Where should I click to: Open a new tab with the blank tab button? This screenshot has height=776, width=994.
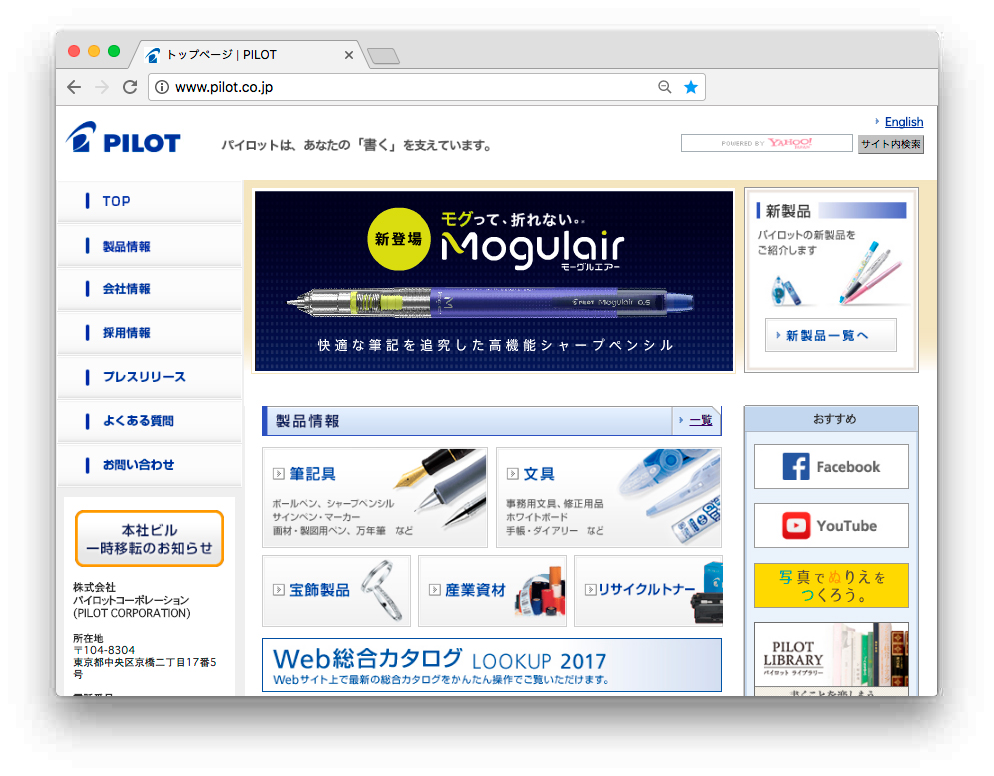384,56
